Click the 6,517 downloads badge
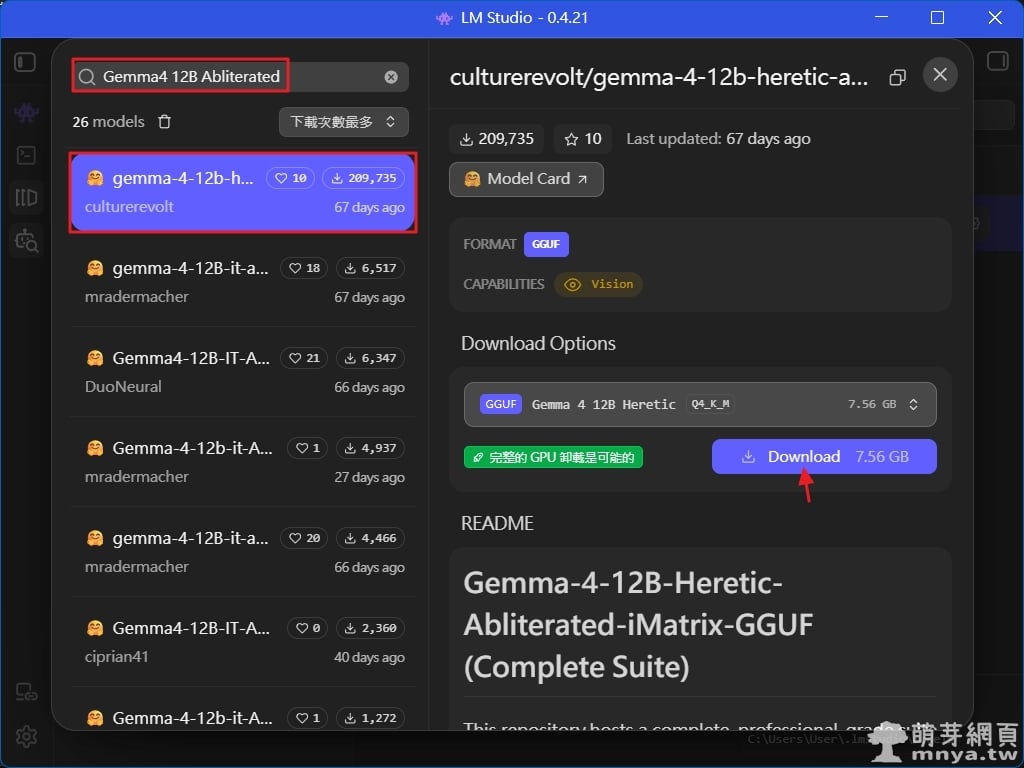The image size is (1024, 768). (370, 268)
